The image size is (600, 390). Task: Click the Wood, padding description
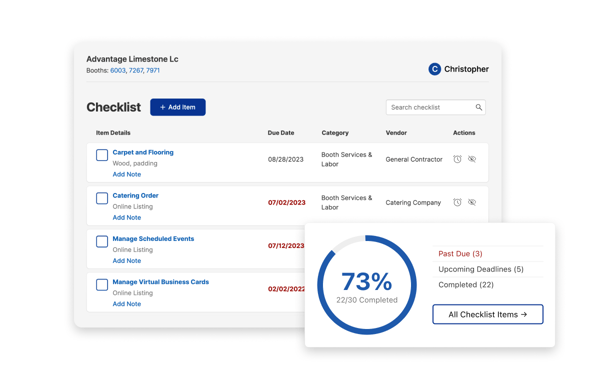tap(135, 163)
